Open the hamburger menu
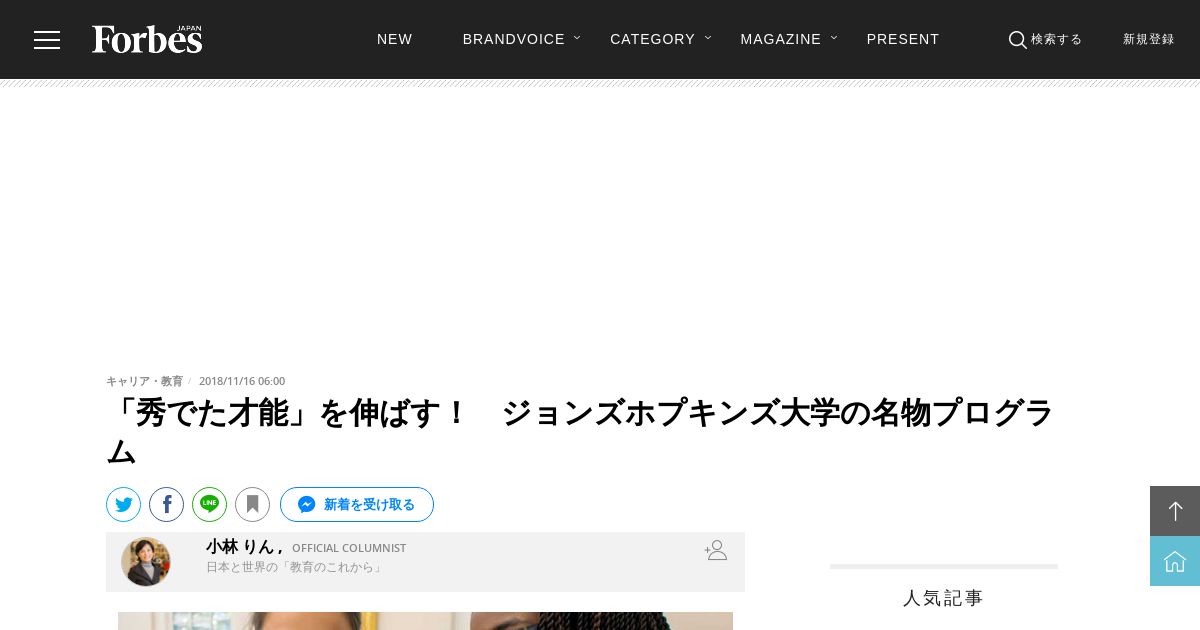 (47, 40)
